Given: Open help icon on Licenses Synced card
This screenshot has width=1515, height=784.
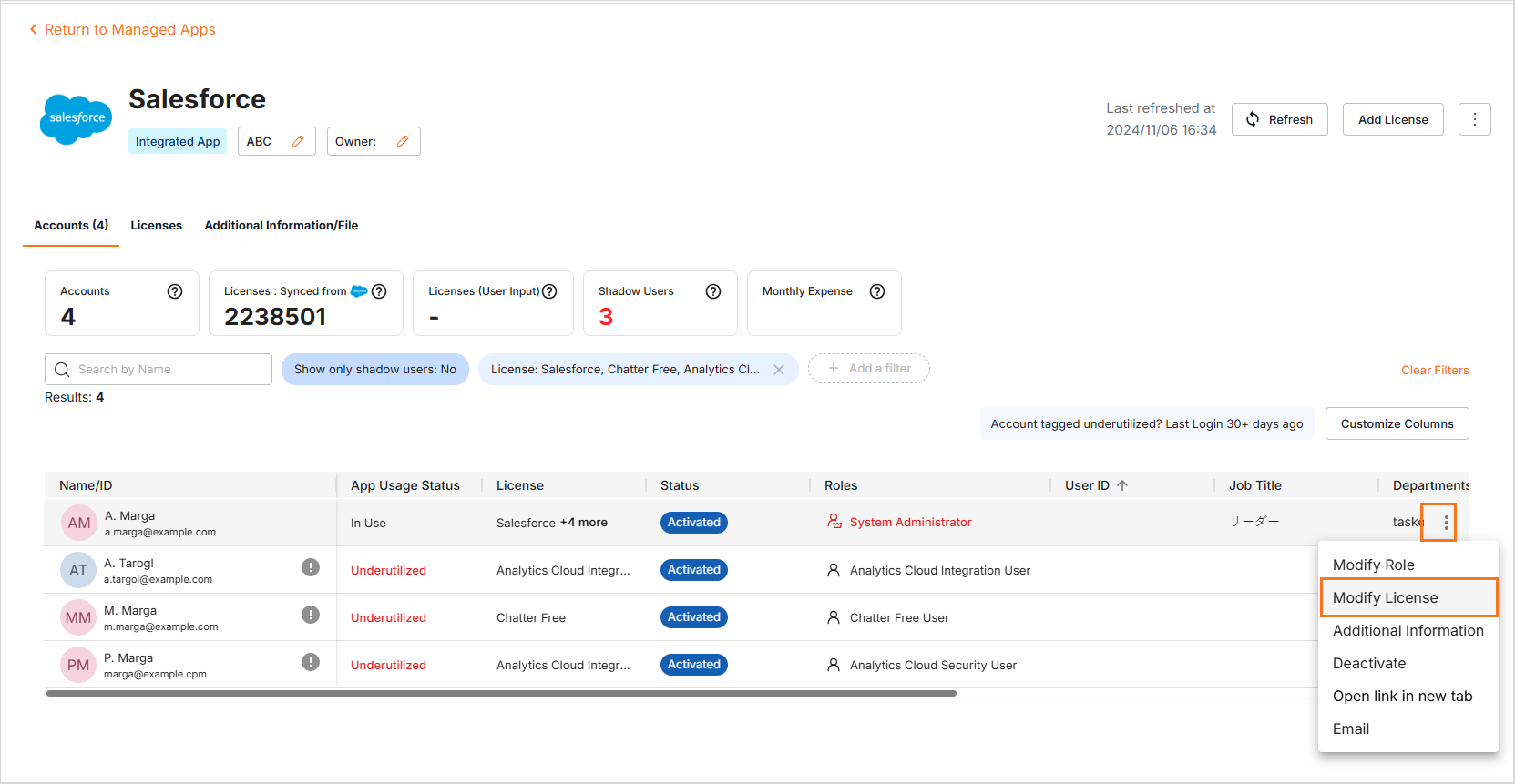Looking at the screenshot, I should pos(379,291).
